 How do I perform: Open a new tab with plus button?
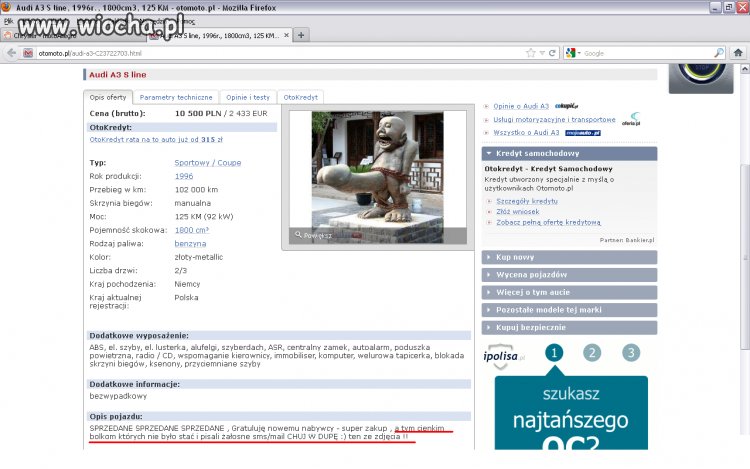(x=301, y=35)
